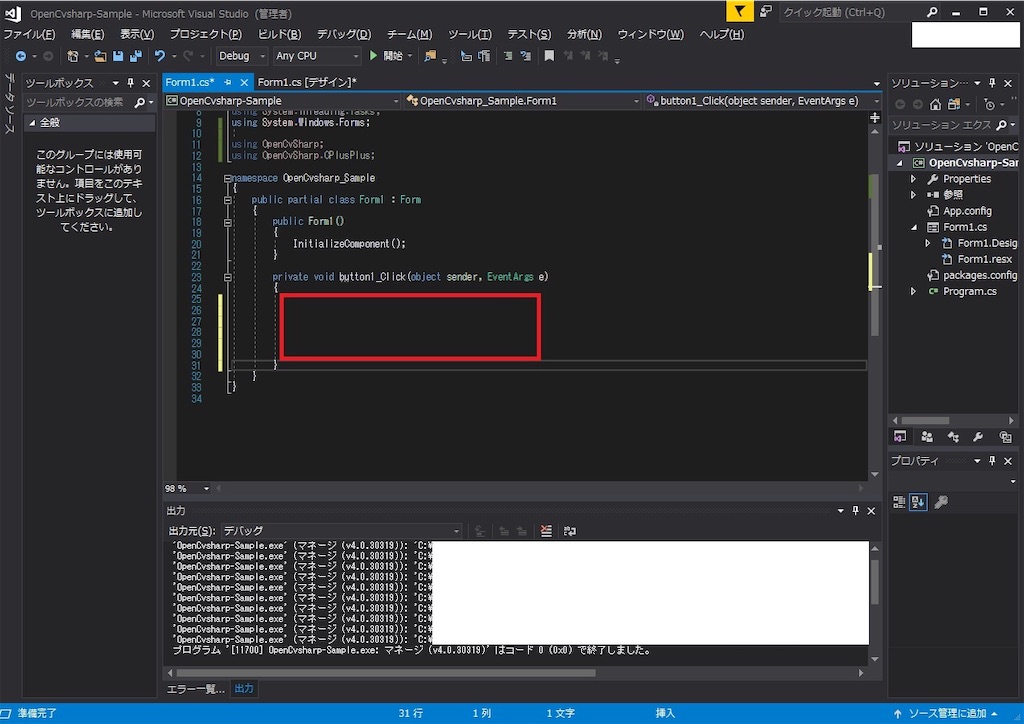Open the ツール(T) menu
1024x724 pixels.
(470, 35)
